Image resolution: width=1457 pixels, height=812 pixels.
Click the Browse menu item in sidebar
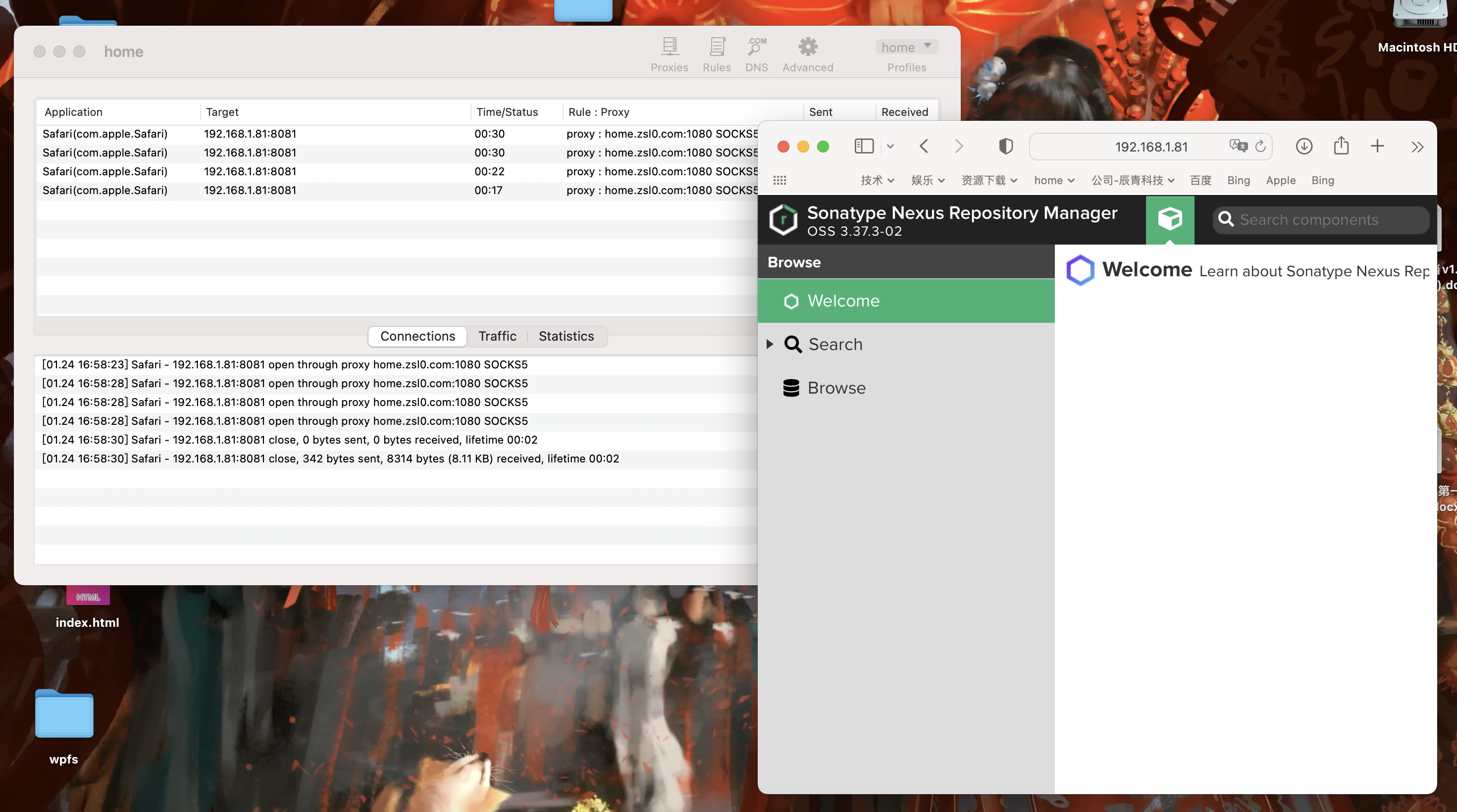pos(836,387)
